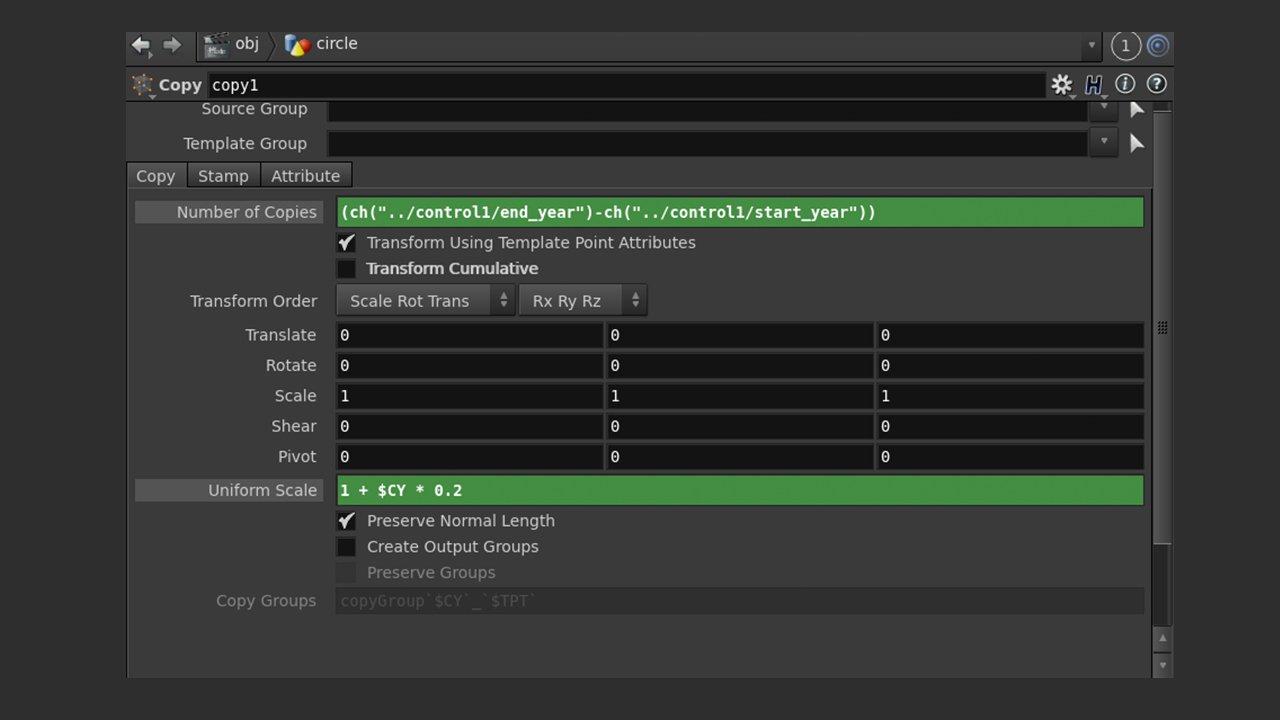The height and width of the screenshot is (720, 1280).
Task: Click the Number of Copies expression field
Action: 740,212
